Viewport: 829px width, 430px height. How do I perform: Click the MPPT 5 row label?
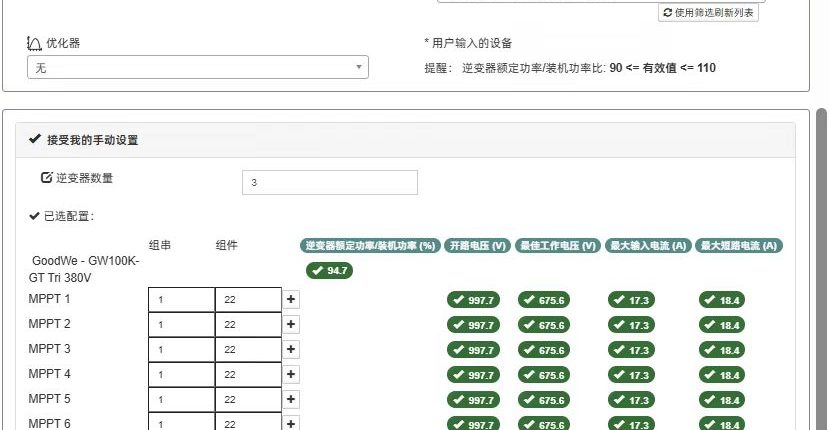coord(49,398)
